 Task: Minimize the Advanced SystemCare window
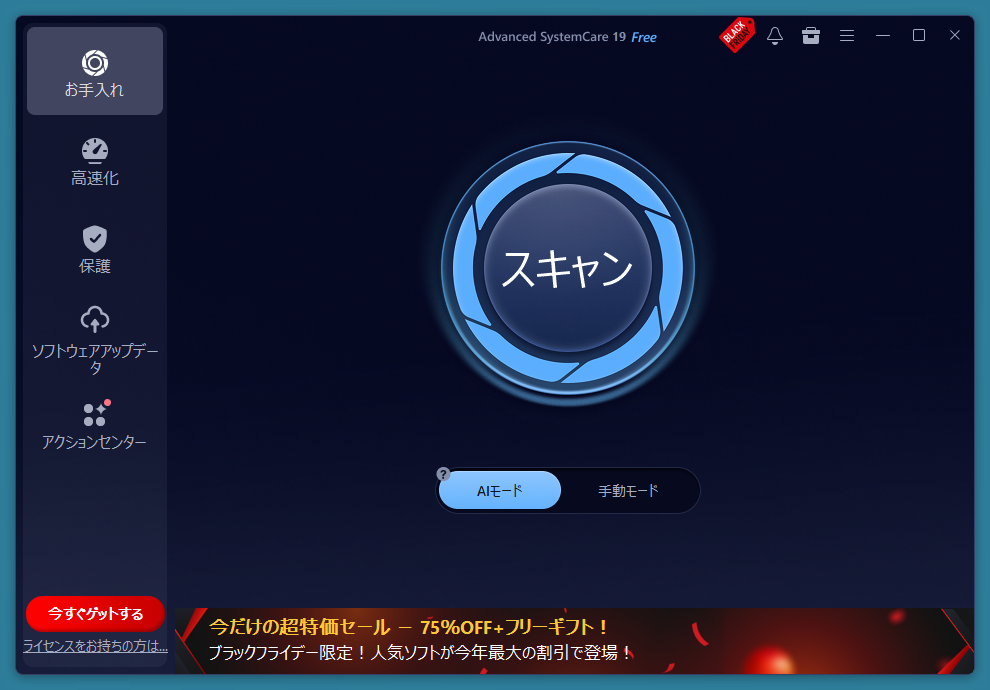click(x=883, y=36)
